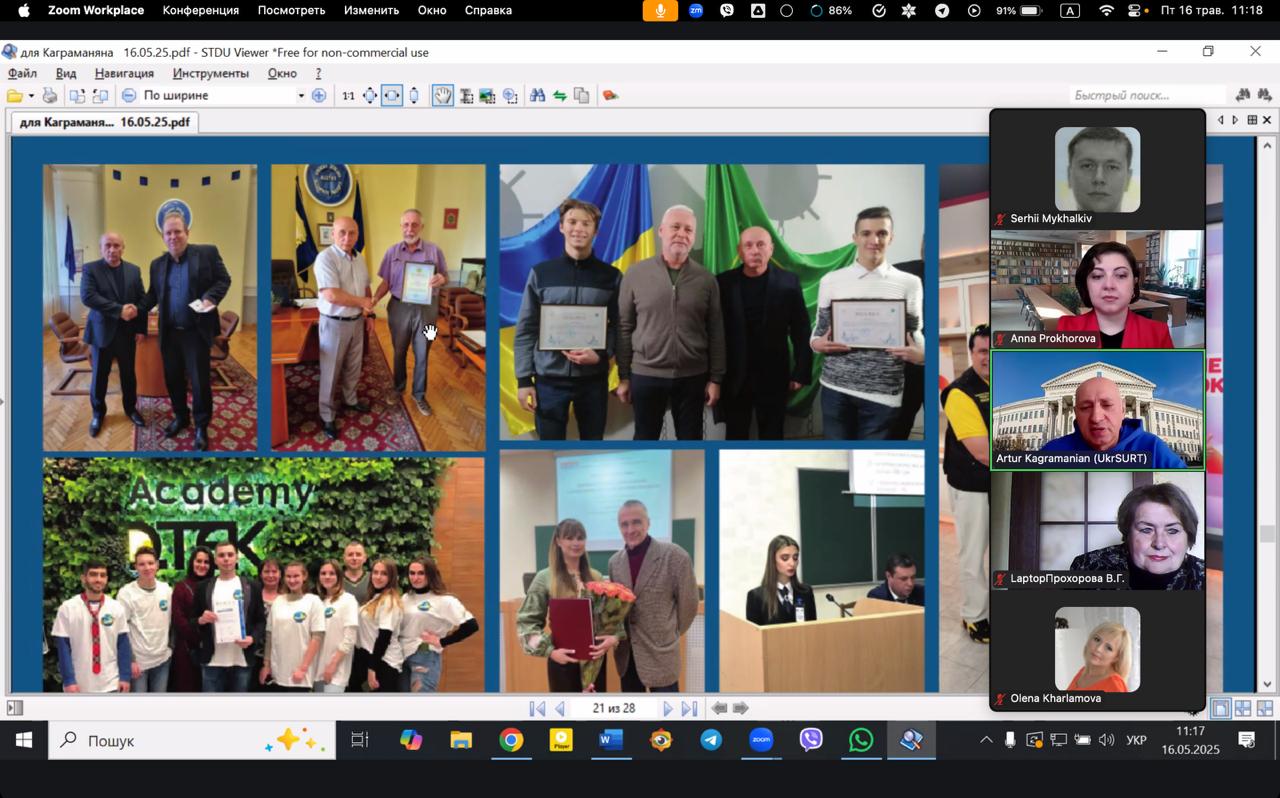Viewport: 1280px width, 798px height.
Task: Toggle the fit width view icon
Action: [x=392, y=96]
